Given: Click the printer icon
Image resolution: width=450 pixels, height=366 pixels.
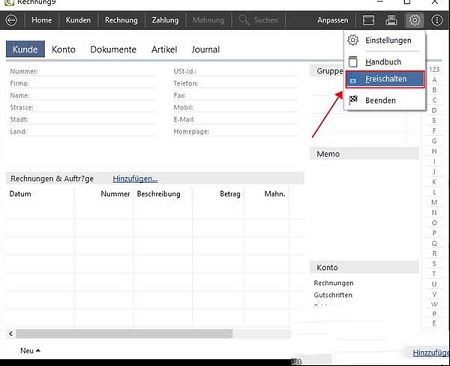Looking at the screenshot, I should pos(391,20).
